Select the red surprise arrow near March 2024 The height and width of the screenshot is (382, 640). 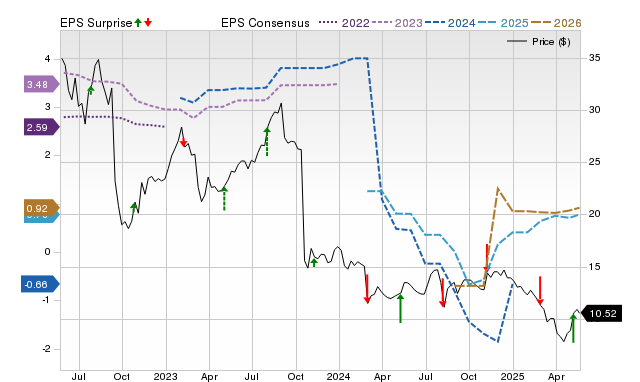[367, 289]
